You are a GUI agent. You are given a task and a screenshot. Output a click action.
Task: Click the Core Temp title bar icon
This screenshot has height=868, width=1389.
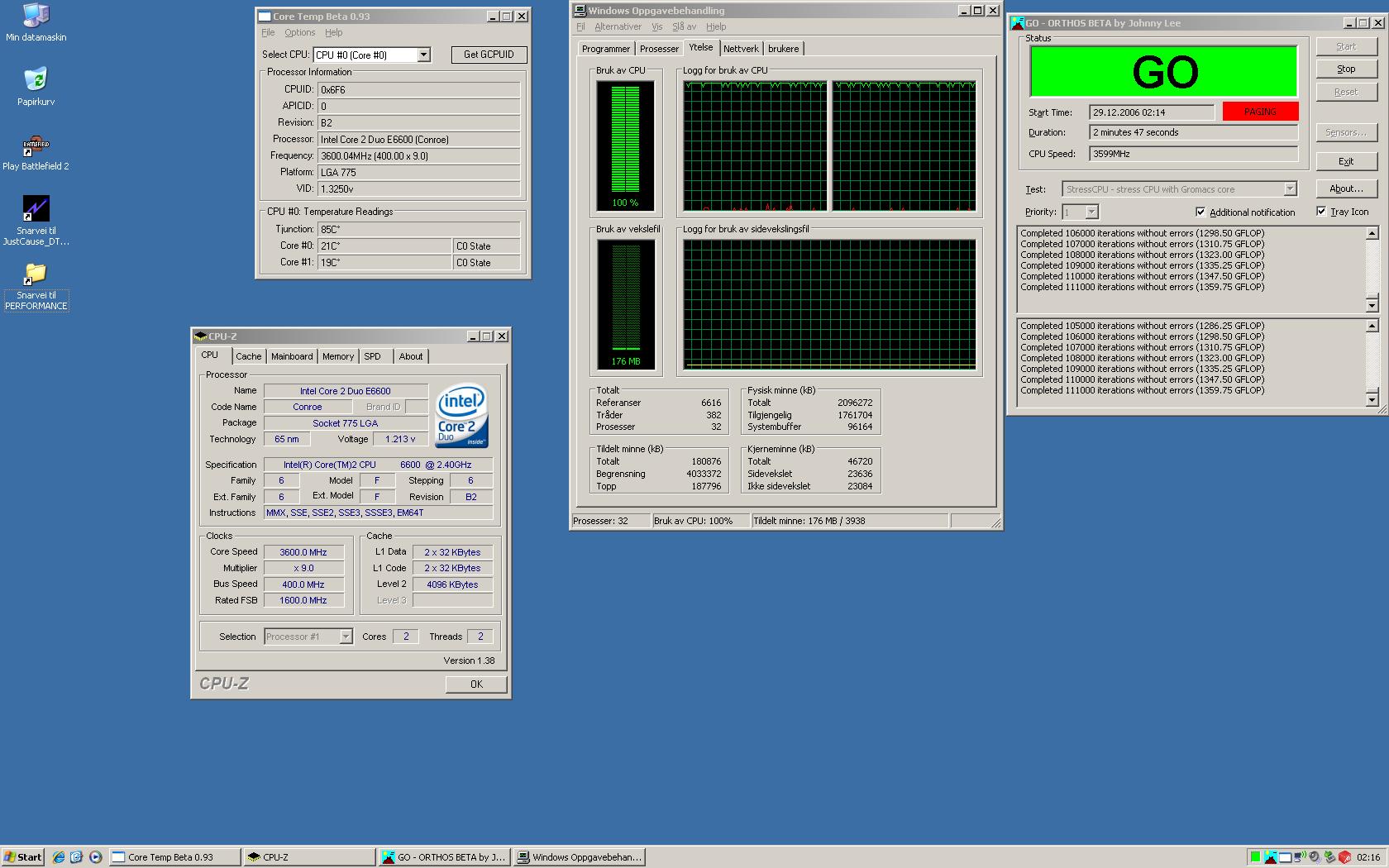265,17
